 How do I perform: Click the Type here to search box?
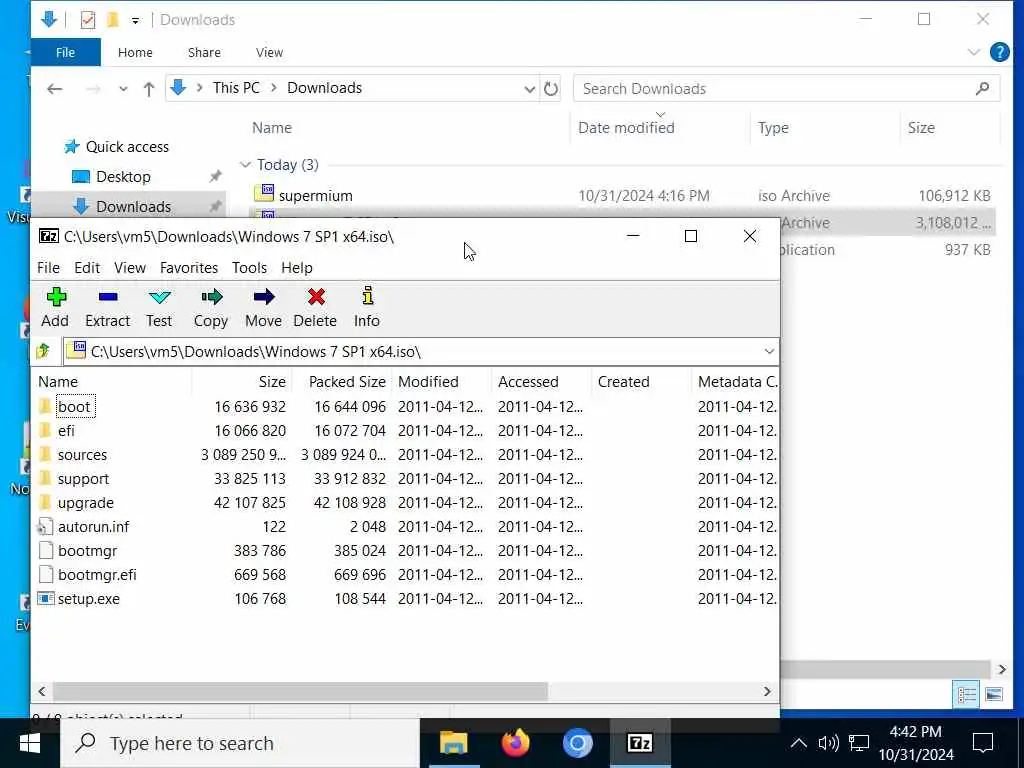[240, 743]
